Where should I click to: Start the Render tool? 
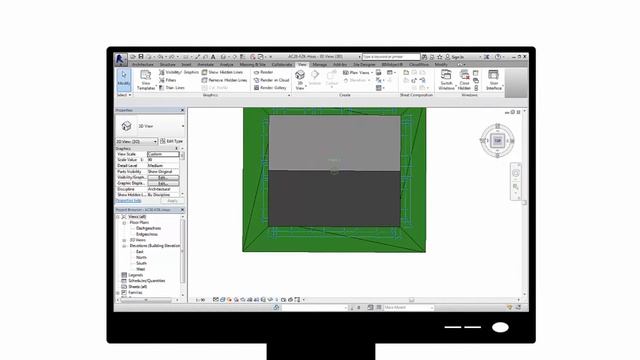point(263,72)
